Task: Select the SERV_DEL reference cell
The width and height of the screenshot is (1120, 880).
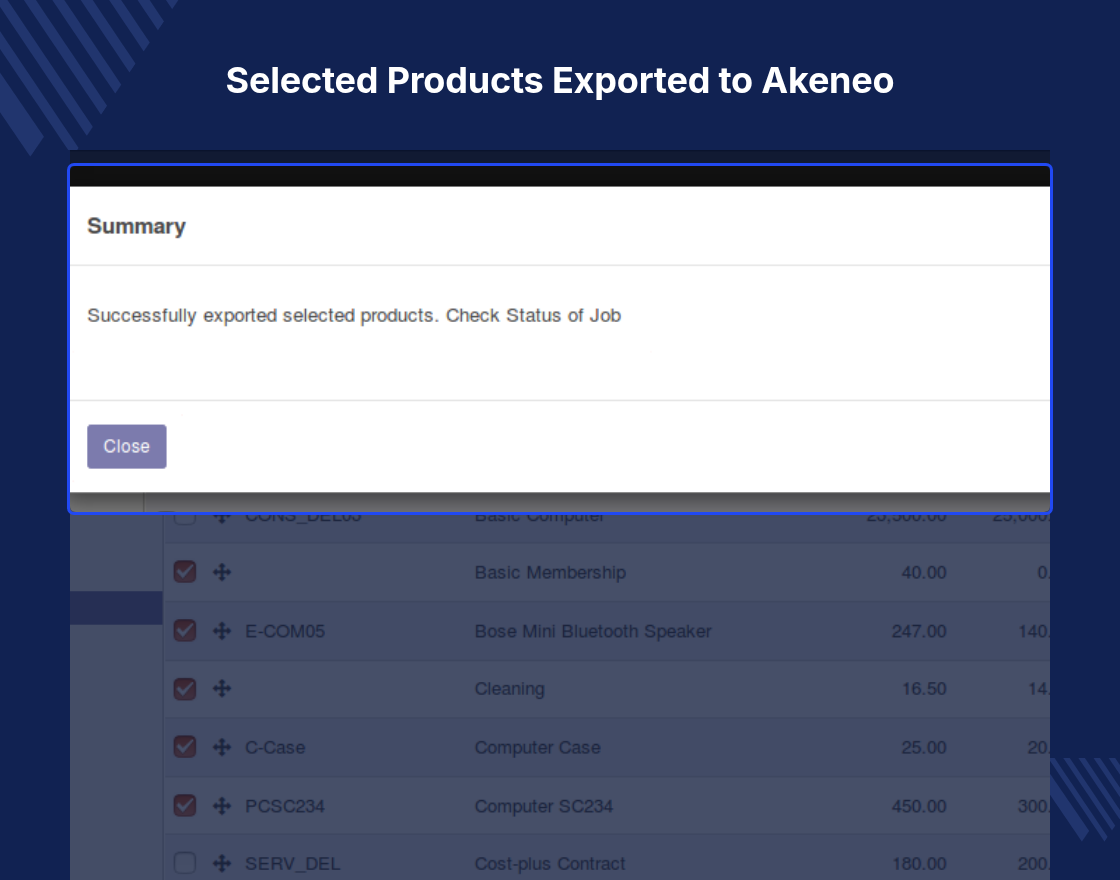Action: pyautogui.click(x=292, y=864)
